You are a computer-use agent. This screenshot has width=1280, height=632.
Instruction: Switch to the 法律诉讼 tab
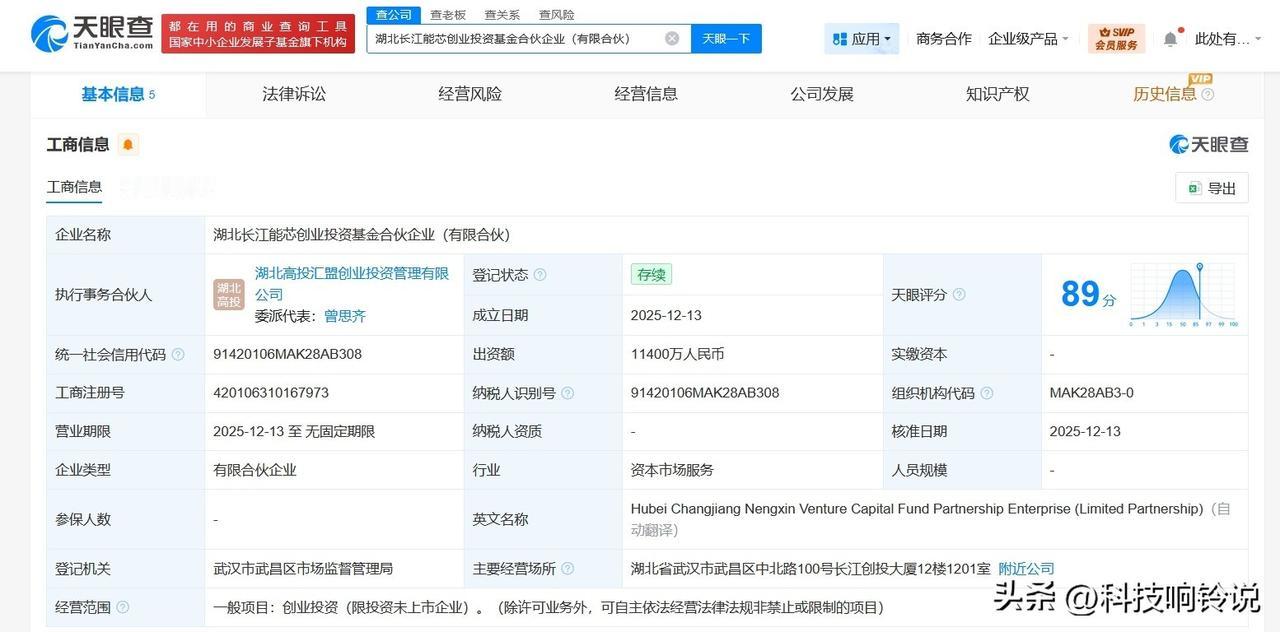point(294,94)
